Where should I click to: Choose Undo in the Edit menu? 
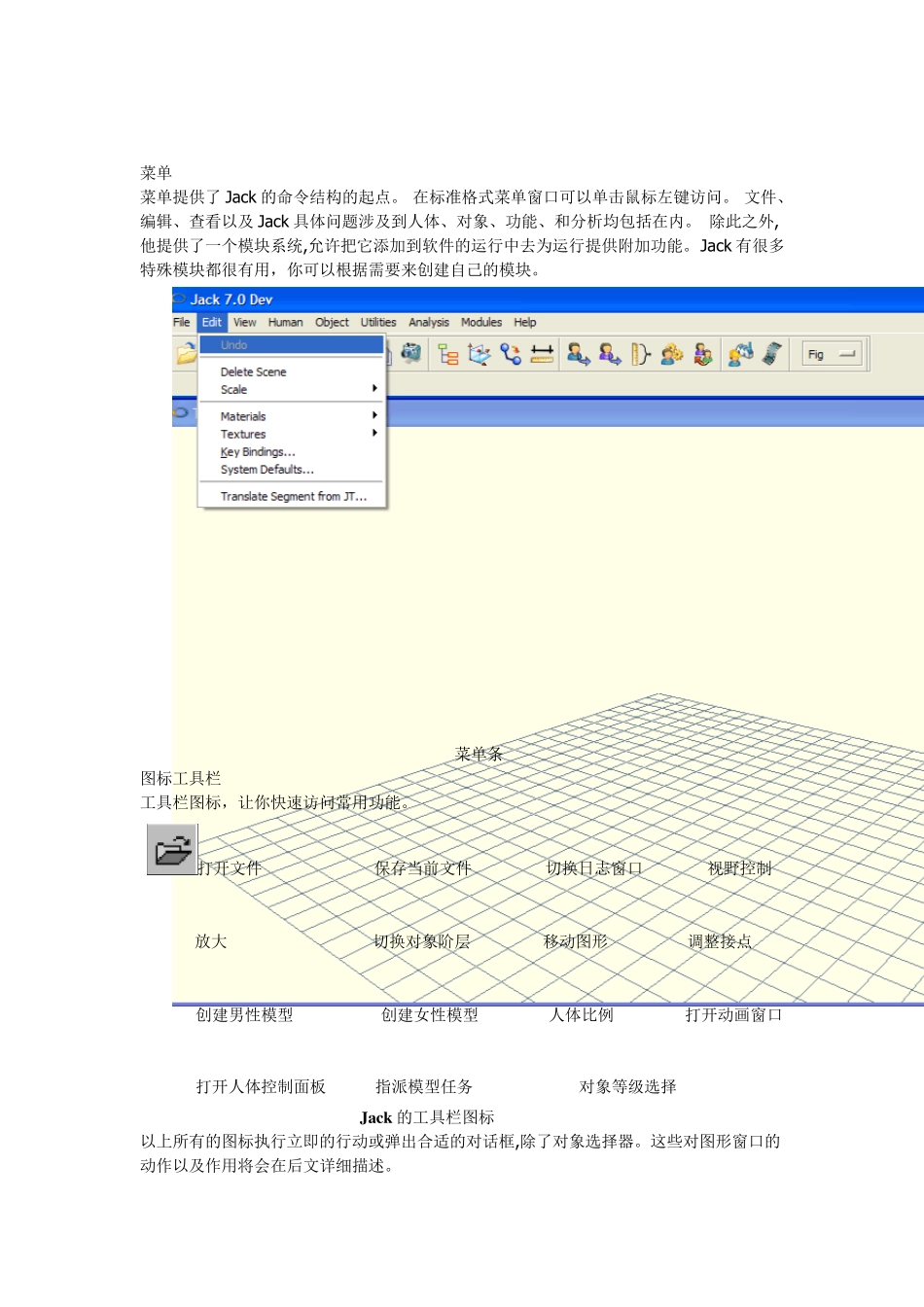292,345
